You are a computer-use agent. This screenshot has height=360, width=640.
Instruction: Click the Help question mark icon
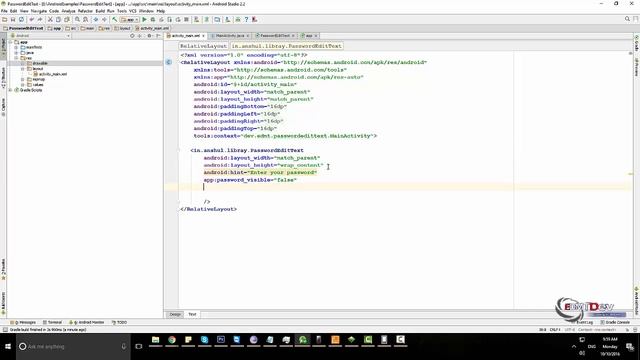tap(246, 19)
